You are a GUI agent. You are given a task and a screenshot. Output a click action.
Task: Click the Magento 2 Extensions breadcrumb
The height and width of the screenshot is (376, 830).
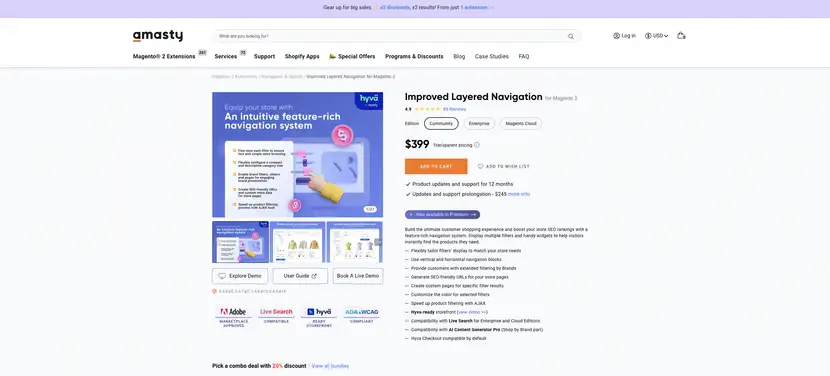234,77
